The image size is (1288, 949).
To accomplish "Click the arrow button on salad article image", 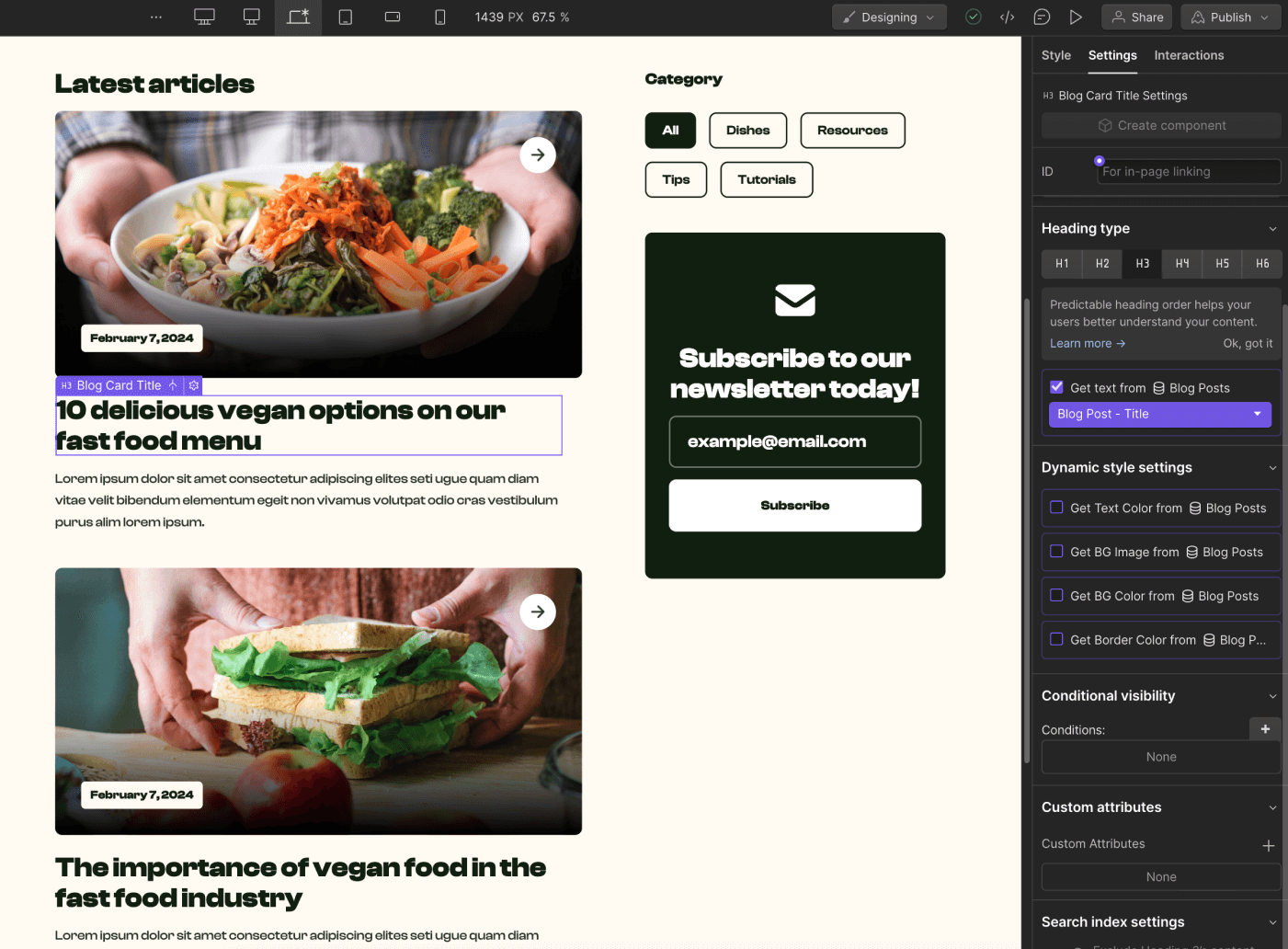I will pos(538,155).
